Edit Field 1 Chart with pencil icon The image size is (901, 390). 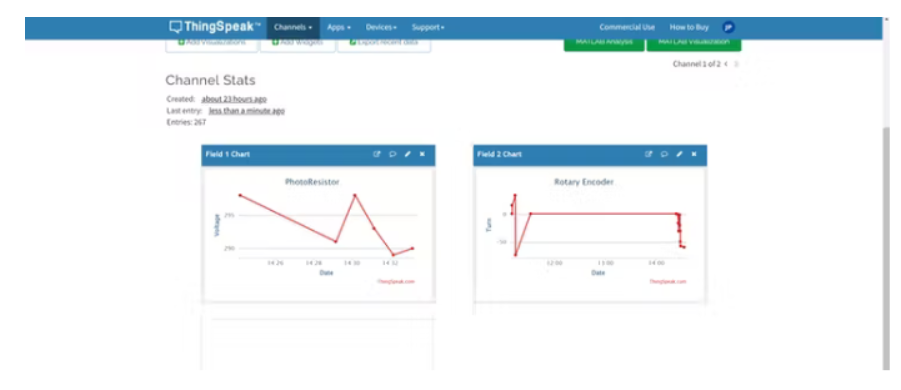coord(407,154)
